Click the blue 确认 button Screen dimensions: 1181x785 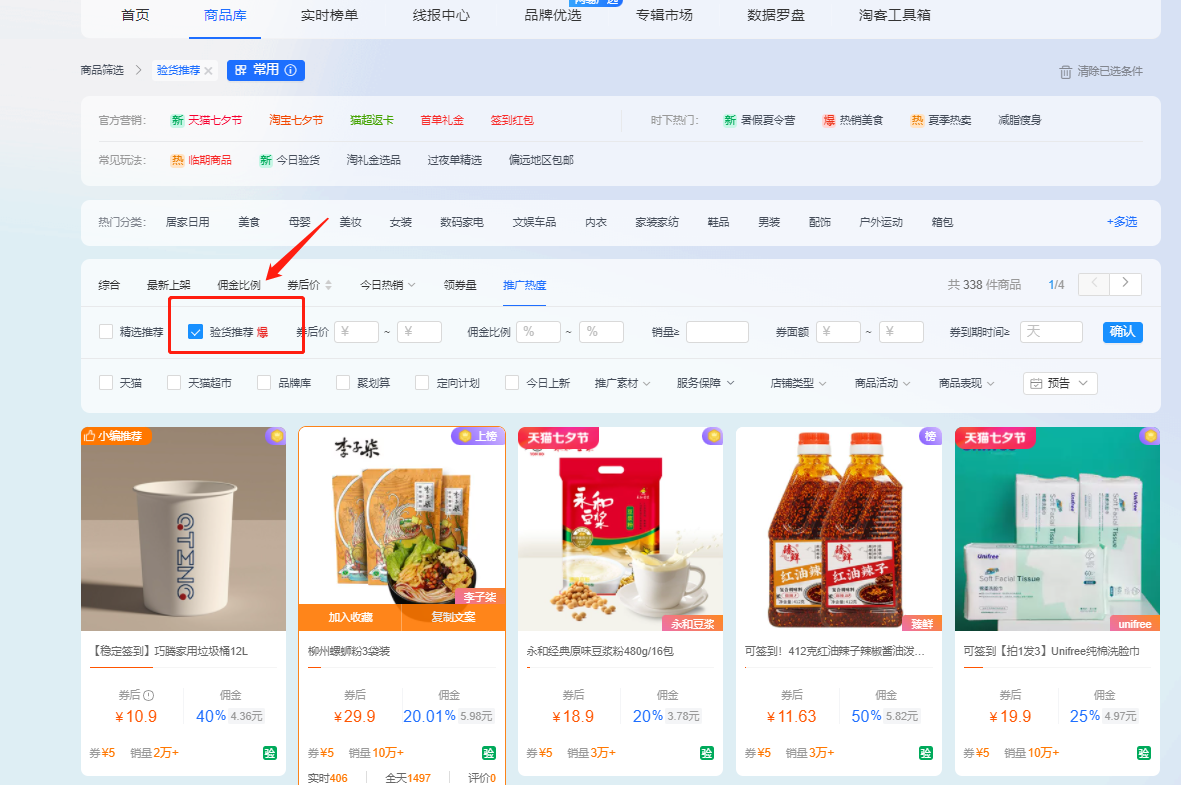point(1122,332)
